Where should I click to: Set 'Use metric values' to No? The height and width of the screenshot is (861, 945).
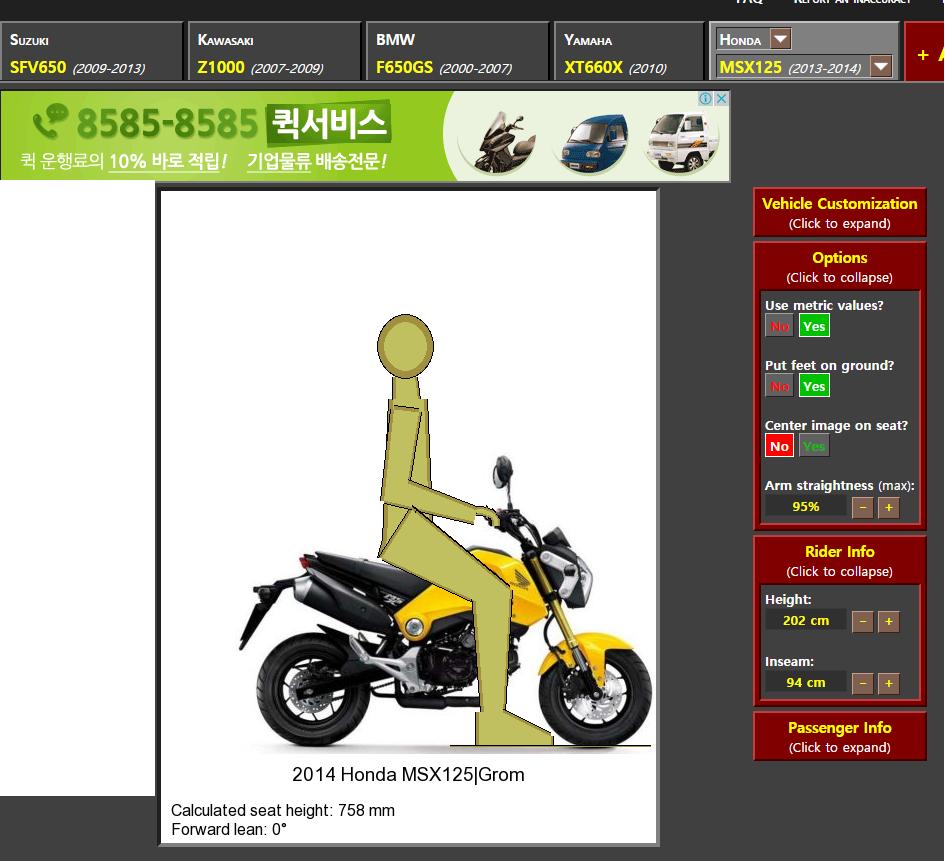point(779,326)
